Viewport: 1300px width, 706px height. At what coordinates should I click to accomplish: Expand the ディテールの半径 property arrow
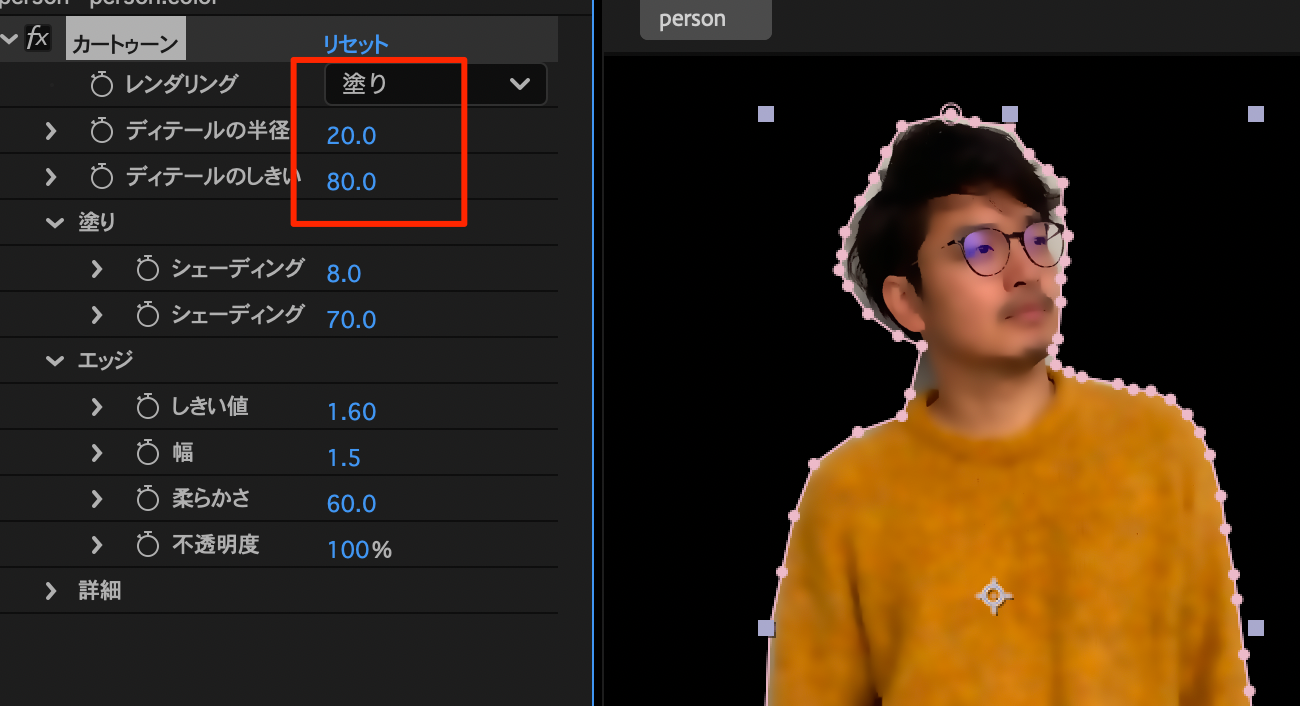[x=51, y=131]
